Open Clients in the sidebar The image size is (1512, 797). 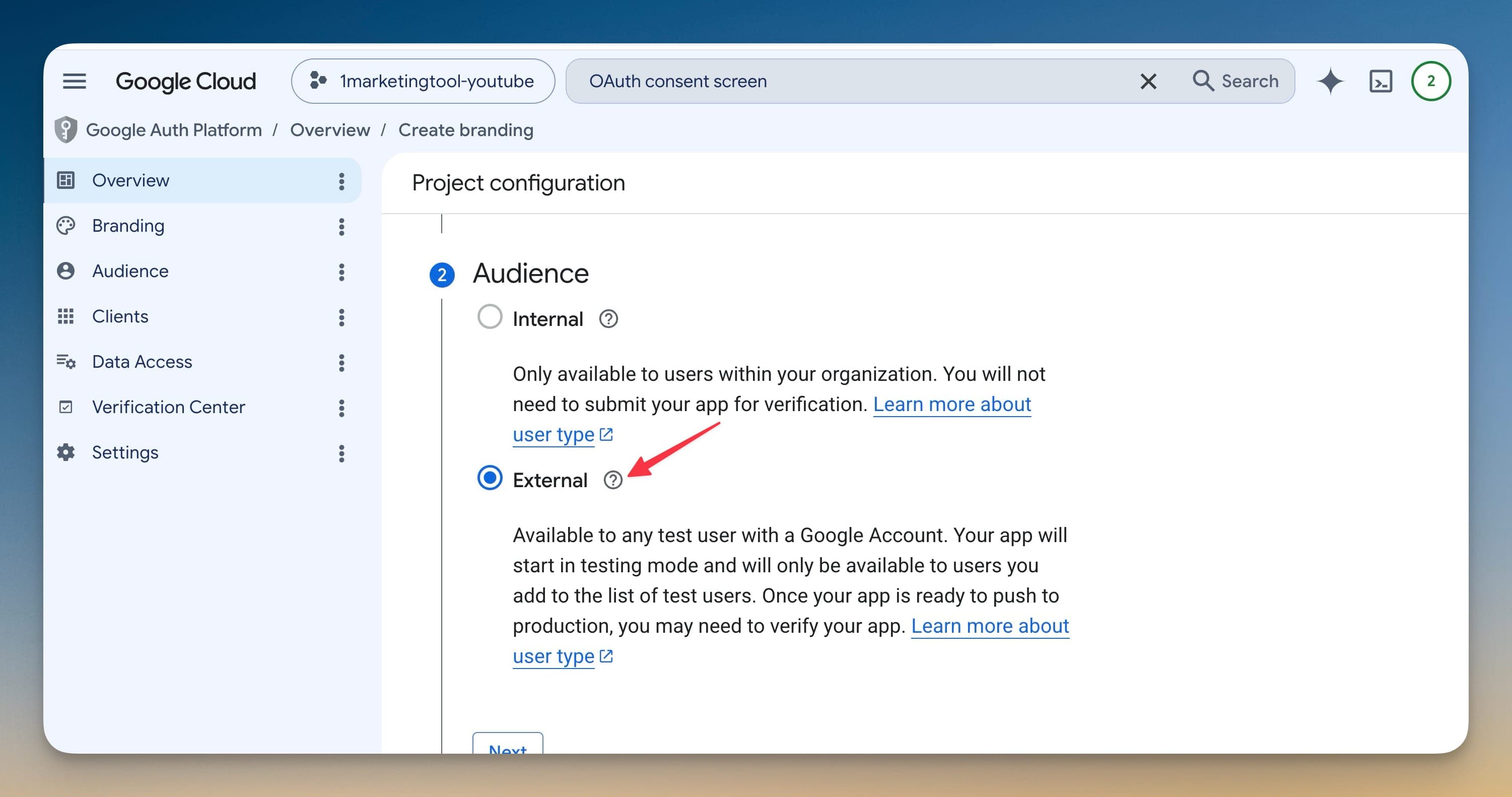click(x=202, y=316)
